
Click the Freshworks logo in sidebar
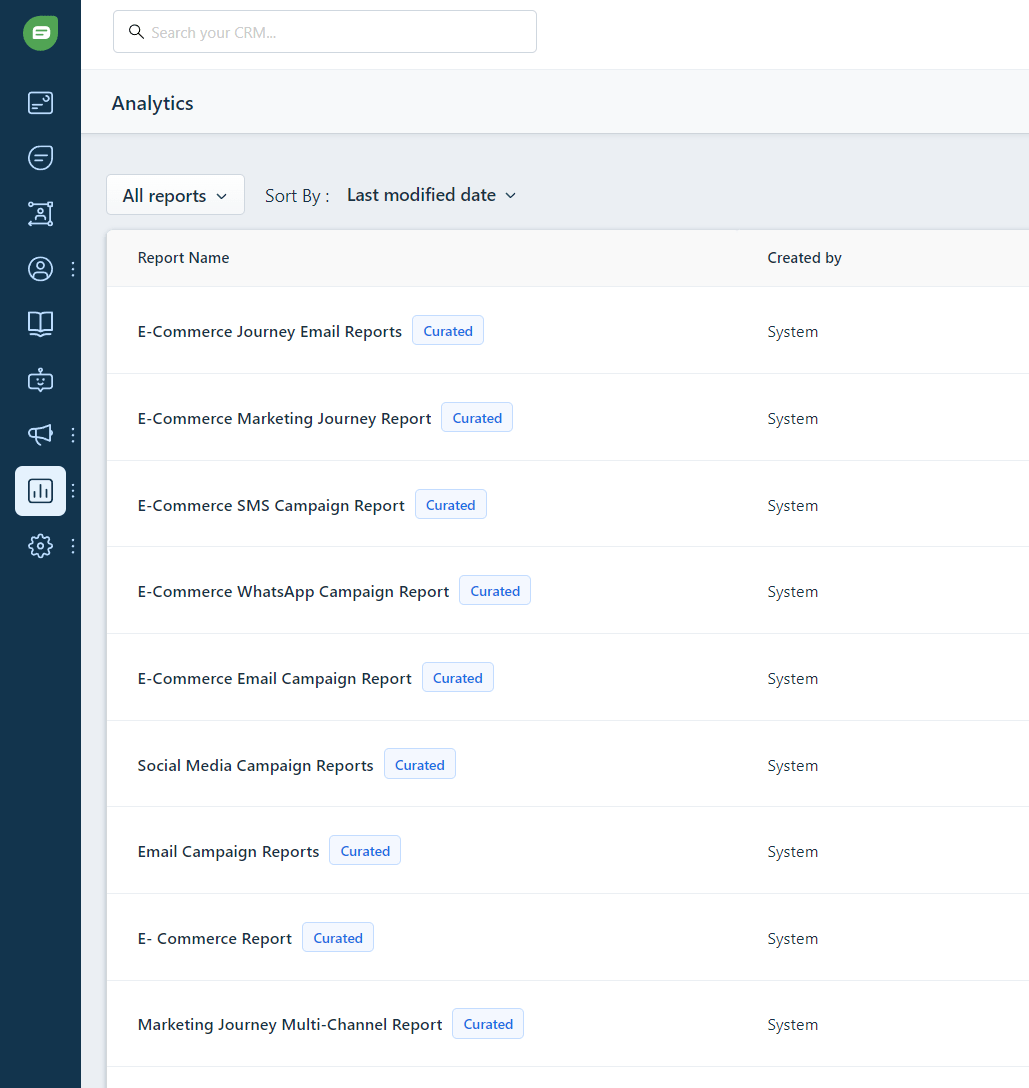(x=40, y=33)
